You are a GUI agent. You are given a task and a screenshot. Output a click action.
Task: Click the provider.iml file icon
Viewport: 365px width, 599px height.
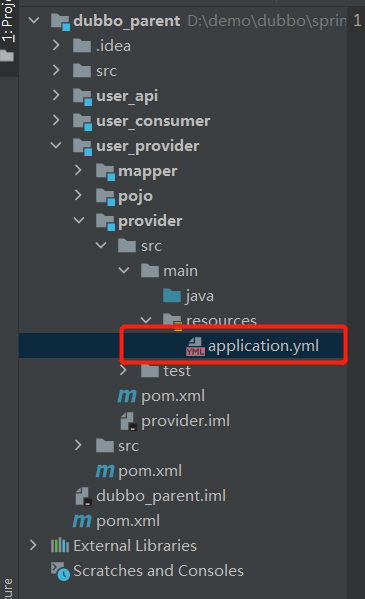tap(129, 421)
